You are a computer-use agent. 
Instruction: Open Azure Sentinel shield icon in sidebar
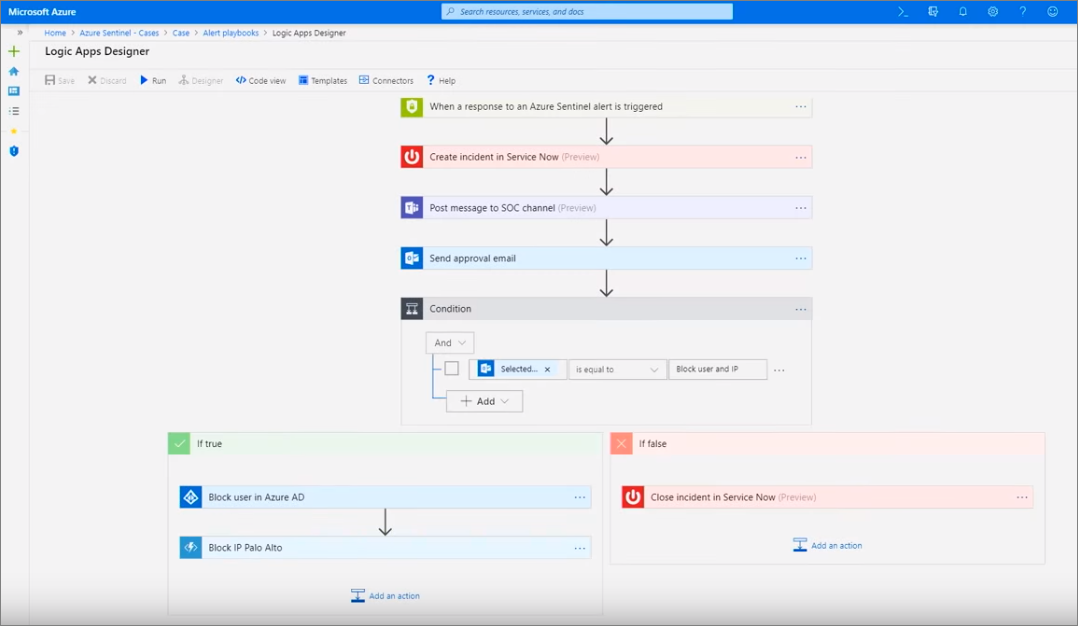pyautogui.click(x=14, y=151)
